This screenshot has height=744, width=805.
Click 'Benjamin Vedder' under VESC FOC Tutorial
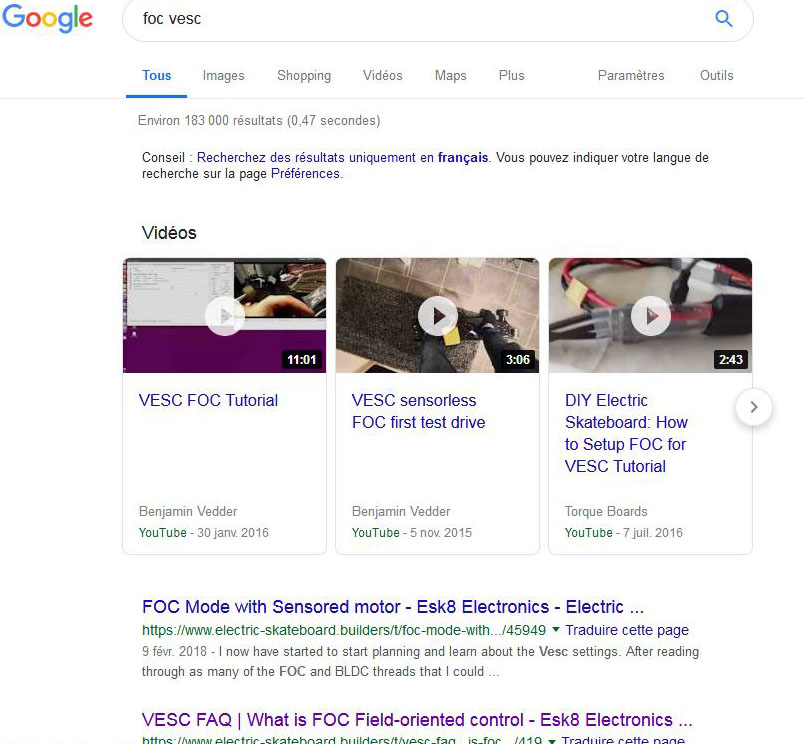(x=188, y=511)
